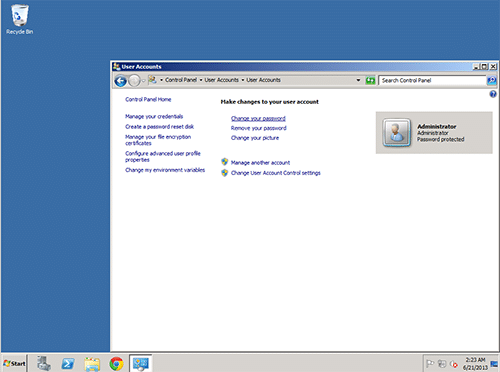Click the search magnifier icon
This screenshot has width=500, height=372.
pos(492,80)
